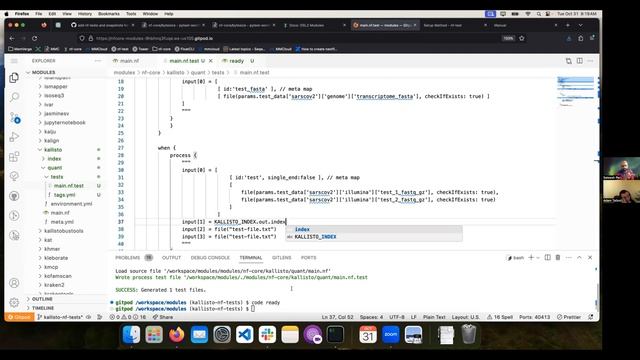Open the Extensions view
The width and height of the screenshot is (640, 360).
click(14, 156)
